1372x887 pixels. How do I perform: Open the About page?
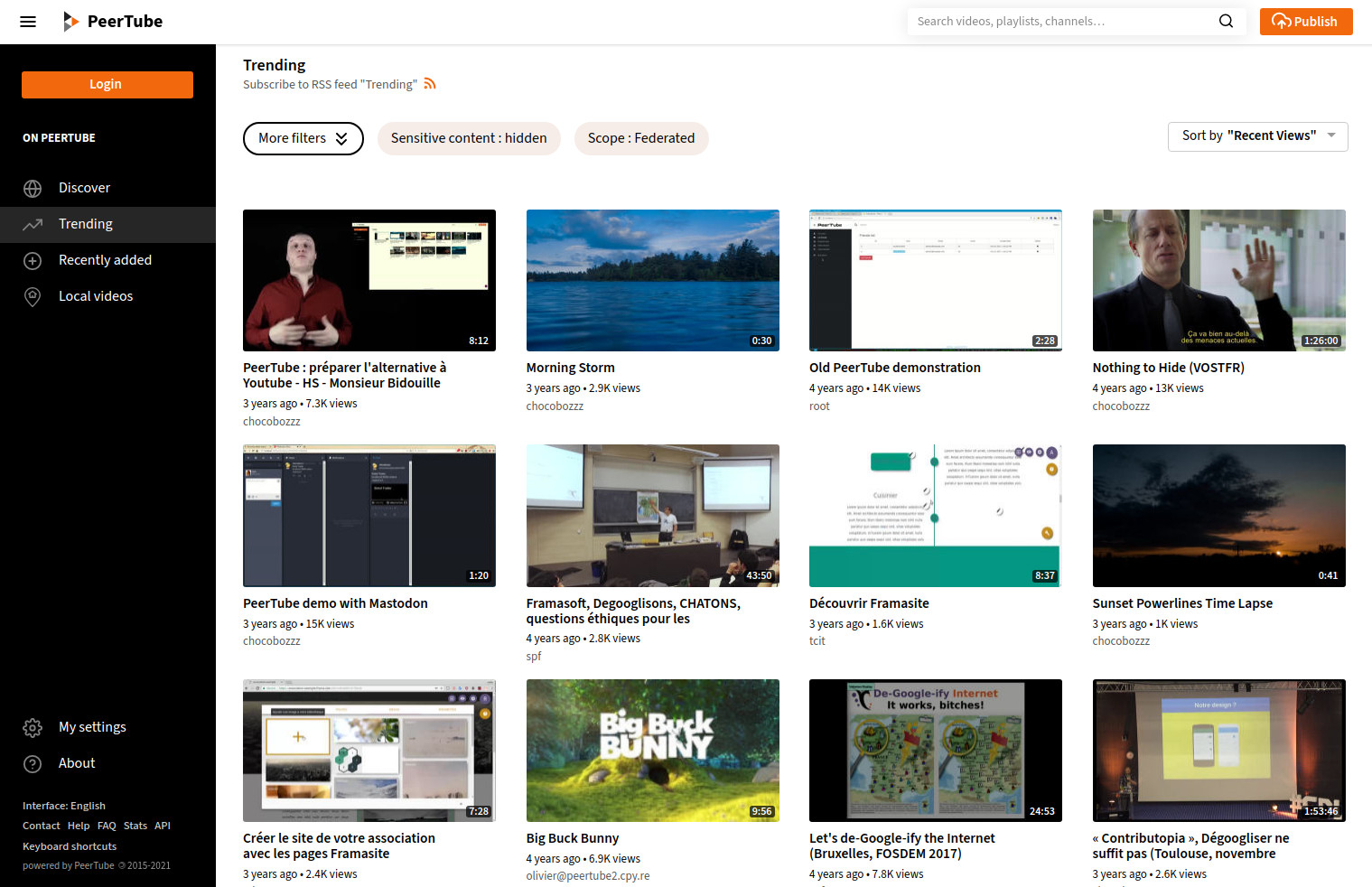tap(77, 763)
